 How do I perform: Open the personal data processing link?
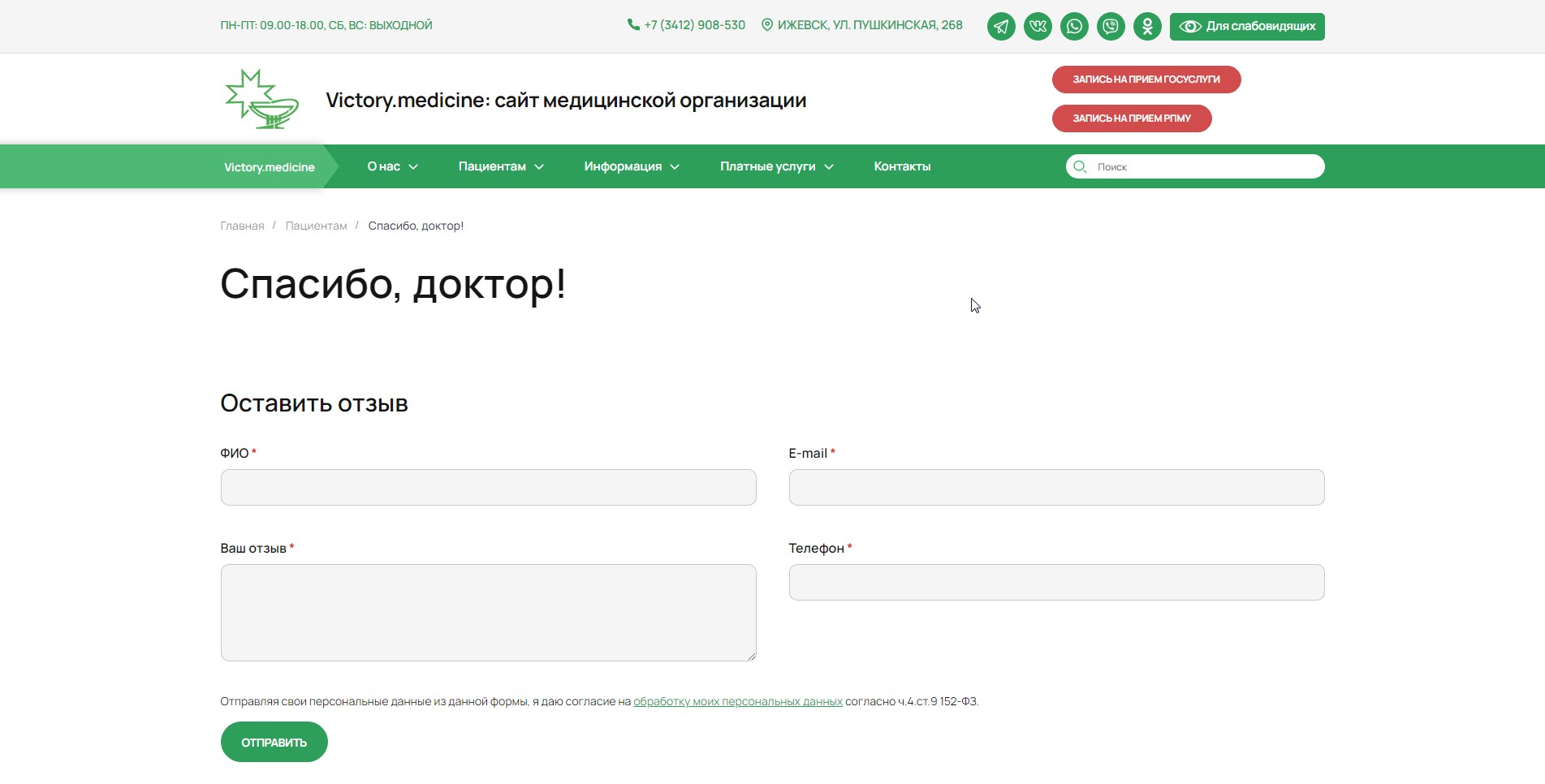737,701
